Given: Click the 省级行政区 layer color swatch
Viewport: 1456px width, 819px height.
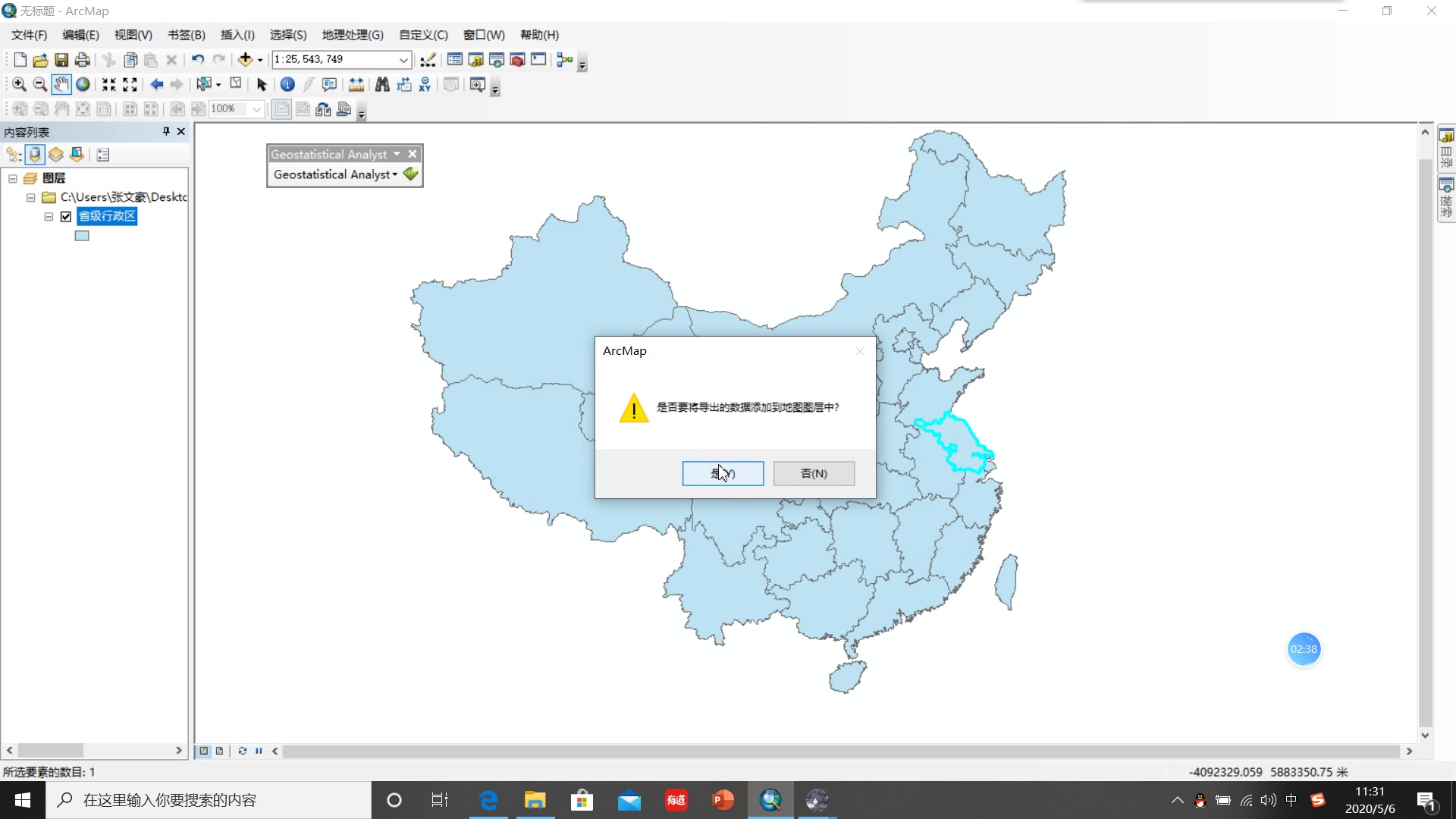Looking at the screenshot, I should (x=81, y=235).
